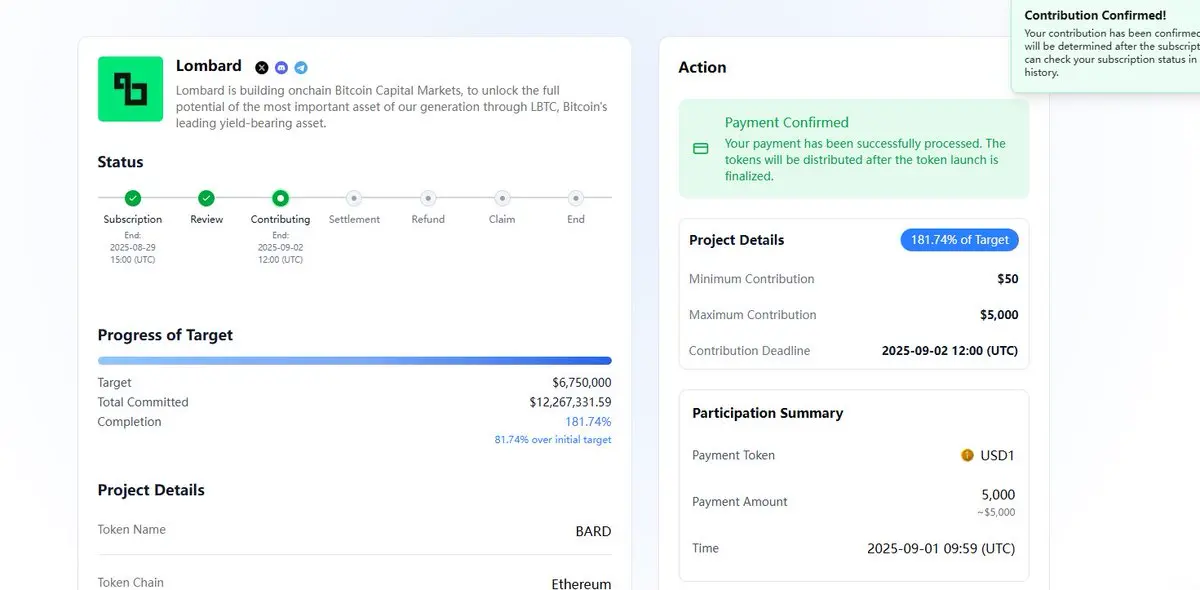The width and height of the screenshot is (1200, 590).
Task: Click the 'Progress of Target' heading
Action: pyautogui.click(x=165, y=335)
